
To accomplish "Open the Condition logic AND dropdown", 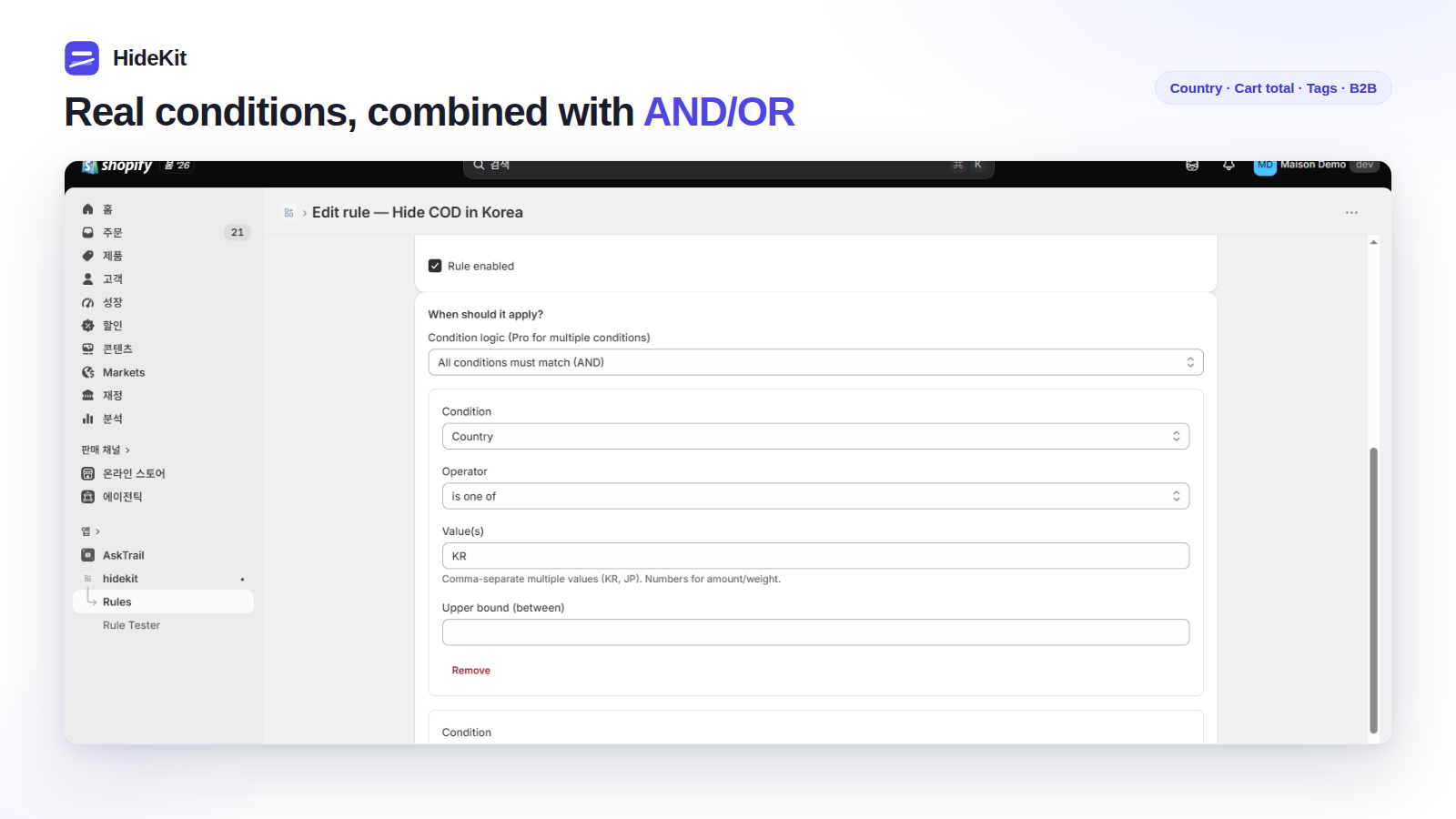I will click(815, 362).
